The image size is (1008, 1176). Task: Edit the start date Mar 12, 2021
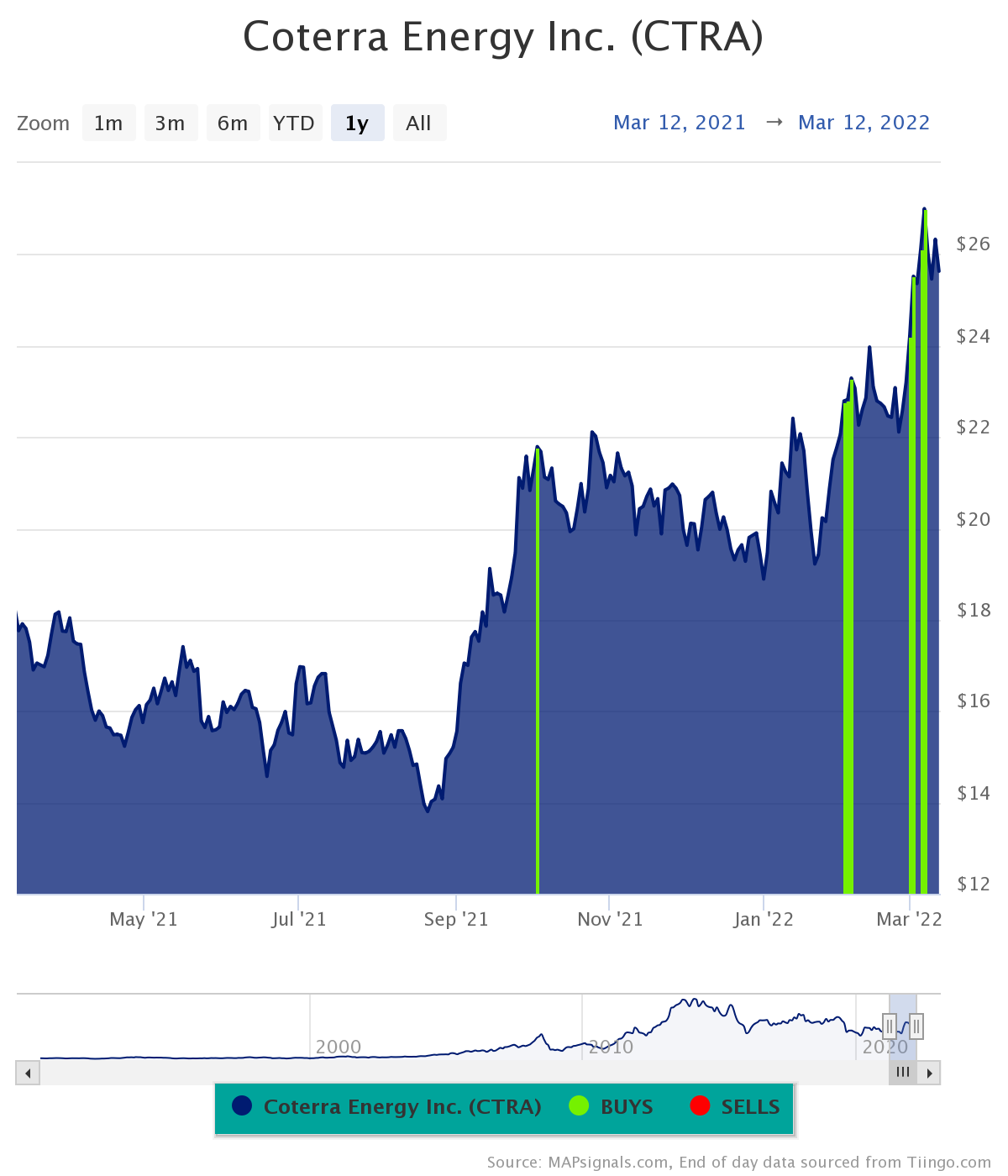(680, 123)
